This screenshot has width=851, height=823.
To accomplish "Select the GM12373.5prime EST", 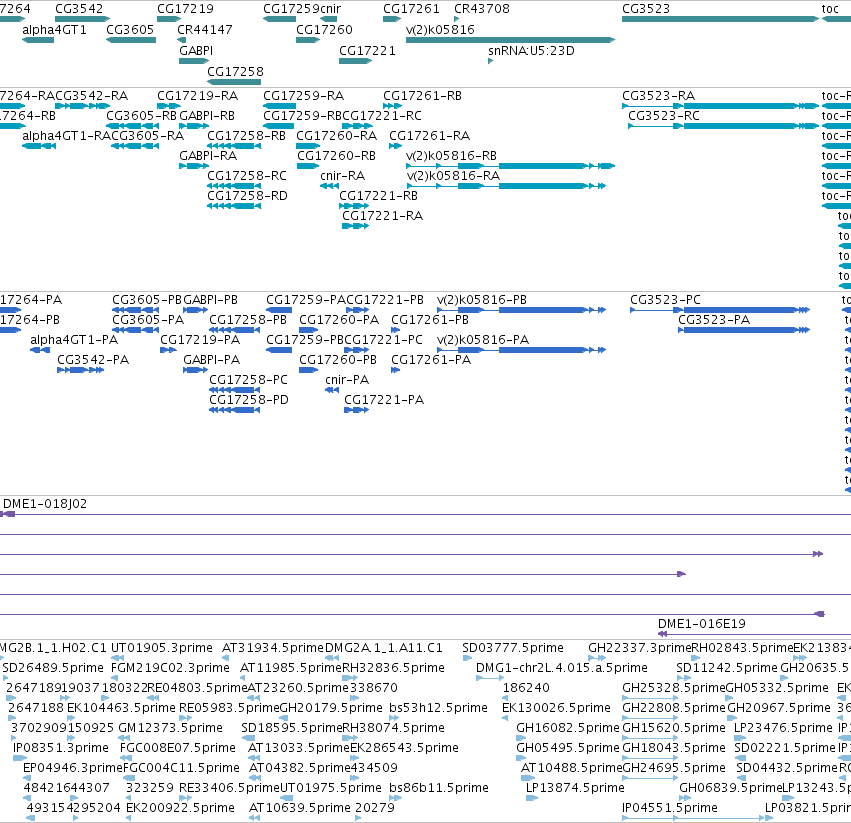I will point(124,738).
